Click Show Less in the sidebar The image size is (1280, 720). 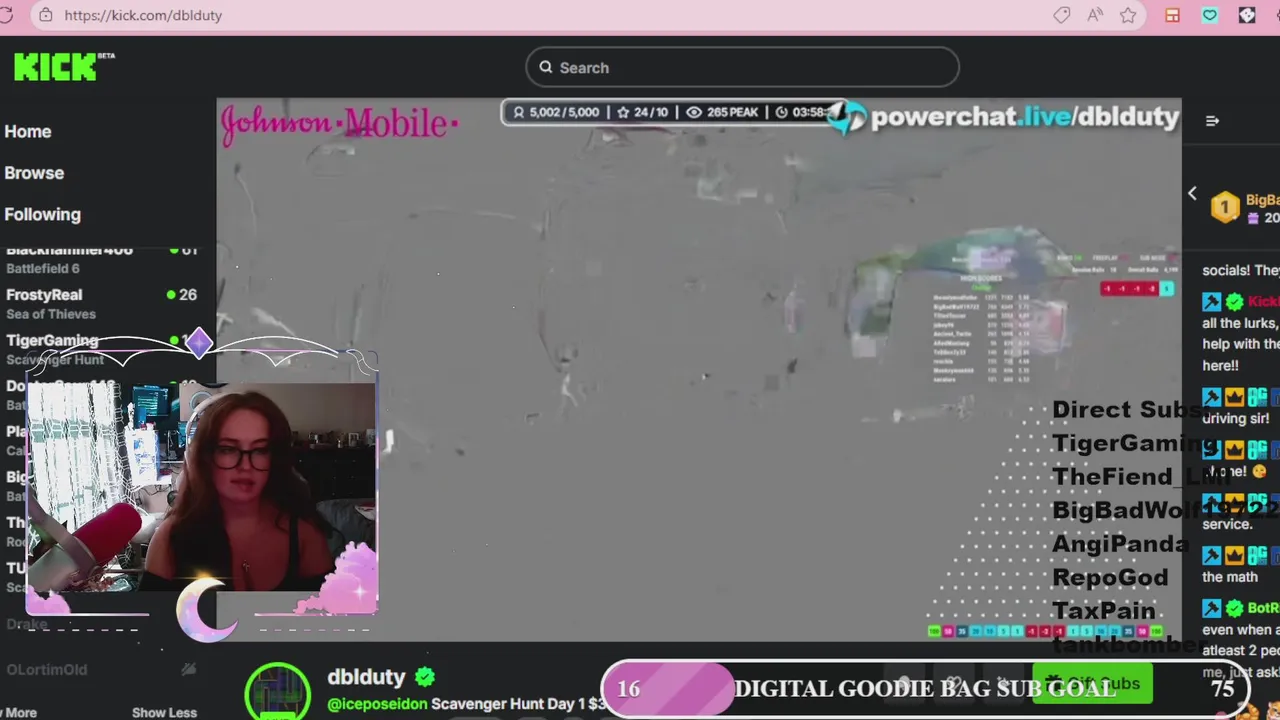coord(164,712)
